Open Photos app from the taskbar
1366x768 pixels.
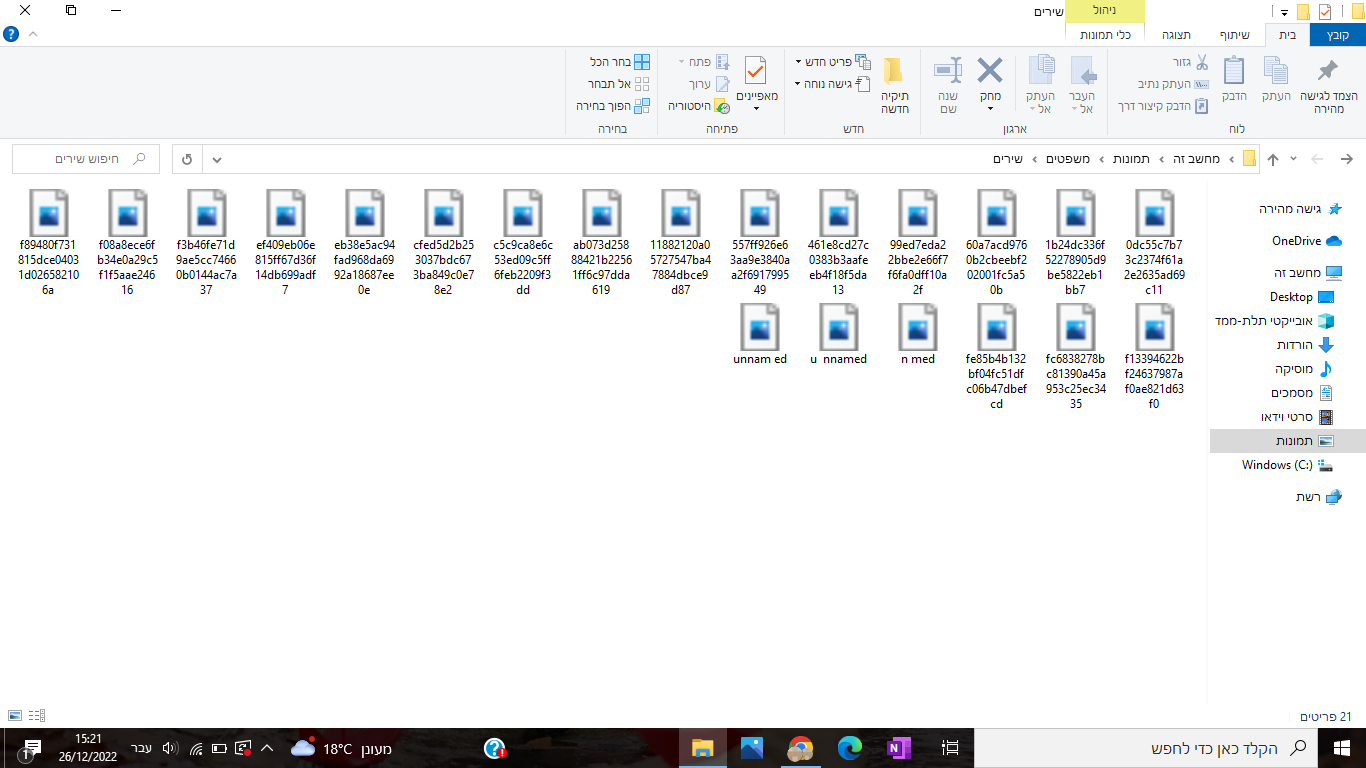(x=752, y=748)
